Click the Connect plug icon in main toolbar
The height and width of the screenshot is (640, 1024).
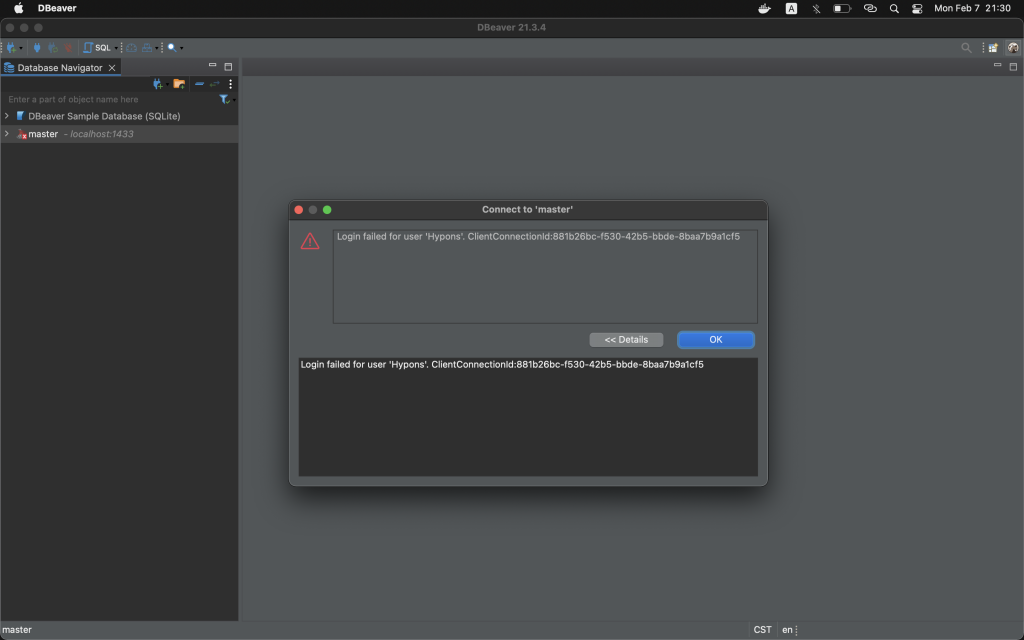point(37,48)
